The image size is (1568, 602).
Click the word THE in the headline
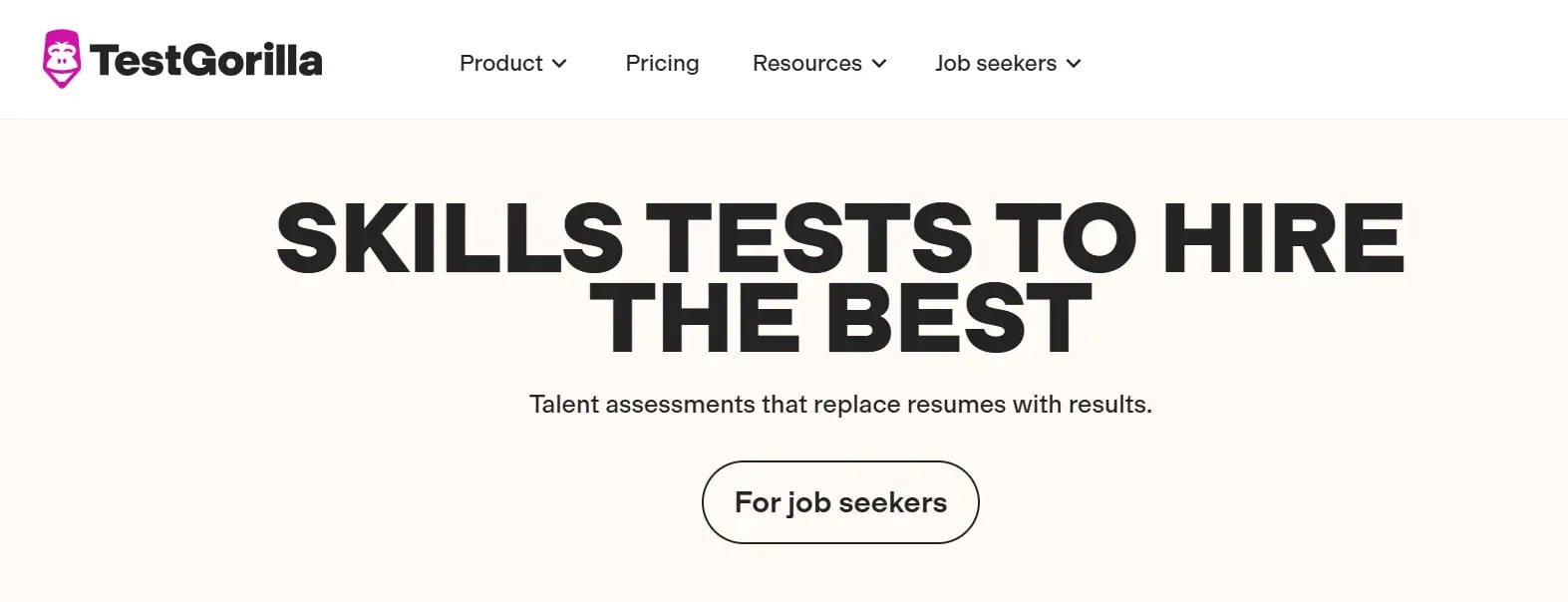695,318
